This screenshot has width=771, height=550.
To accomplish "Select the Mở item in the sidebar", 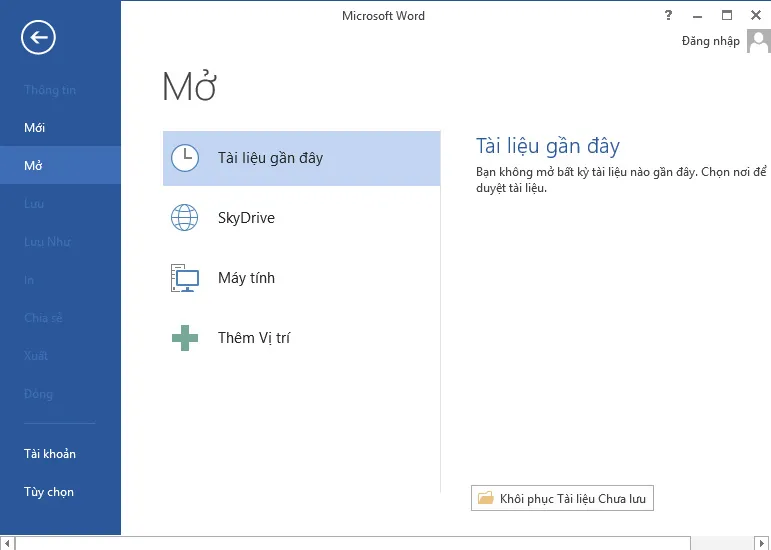I will (x=34, y=166).
